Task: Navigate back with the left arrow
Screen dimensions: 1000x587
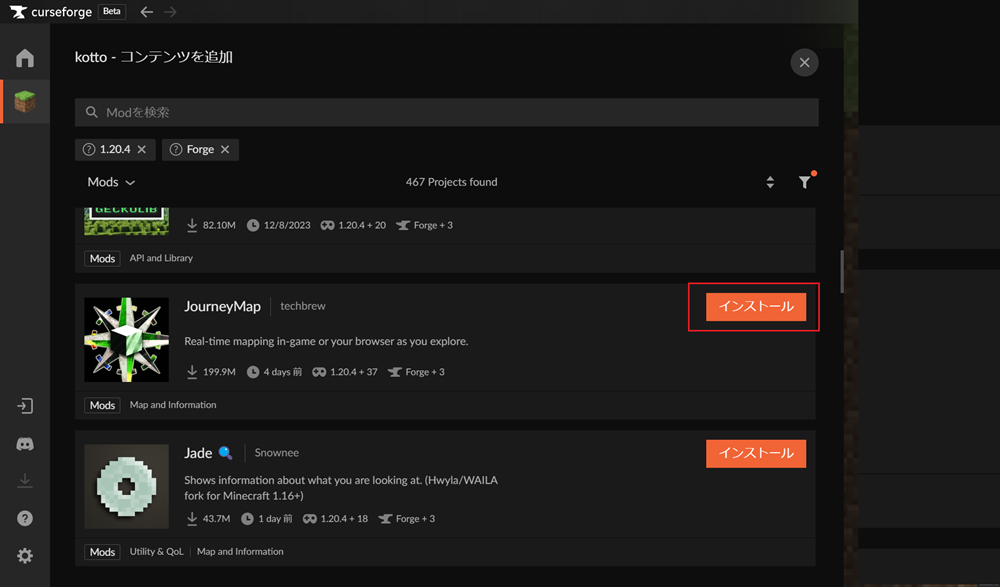Action: (x=147, y=12)
